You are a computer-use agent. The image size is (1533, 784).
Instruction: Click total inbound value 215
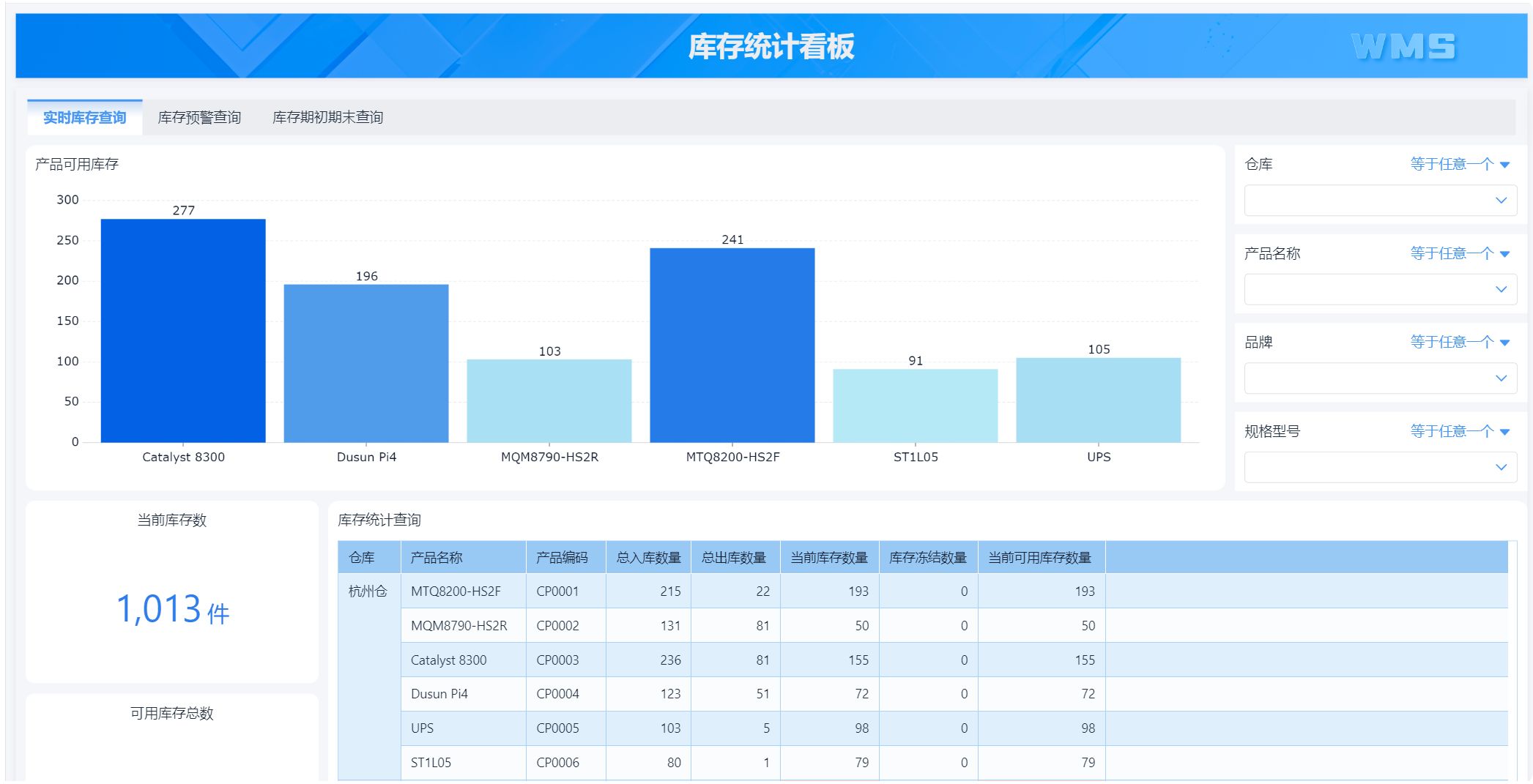(670, 591)
